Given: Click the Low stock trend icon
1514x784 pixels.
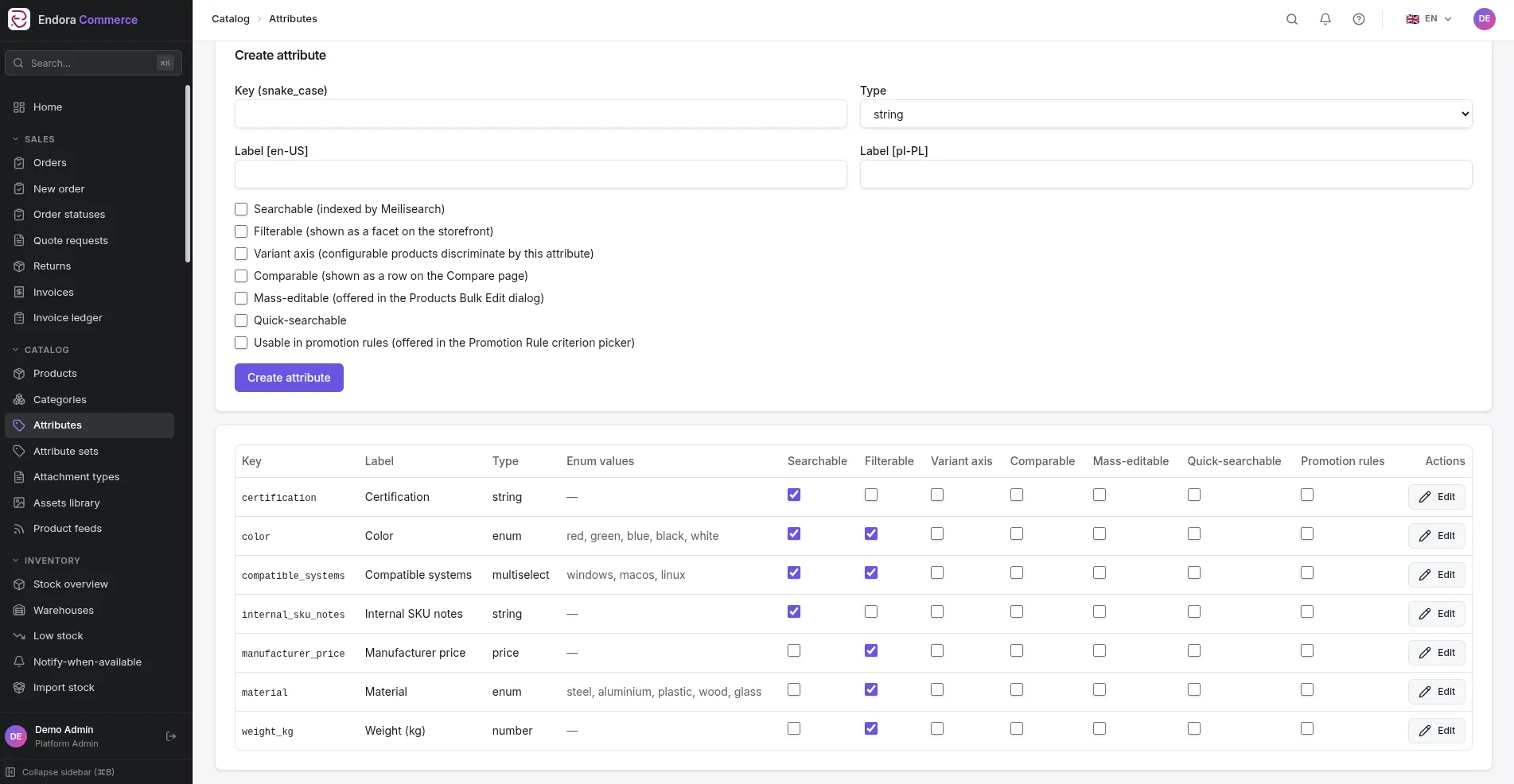Looking at the screenshot, I should click(19, 636).
